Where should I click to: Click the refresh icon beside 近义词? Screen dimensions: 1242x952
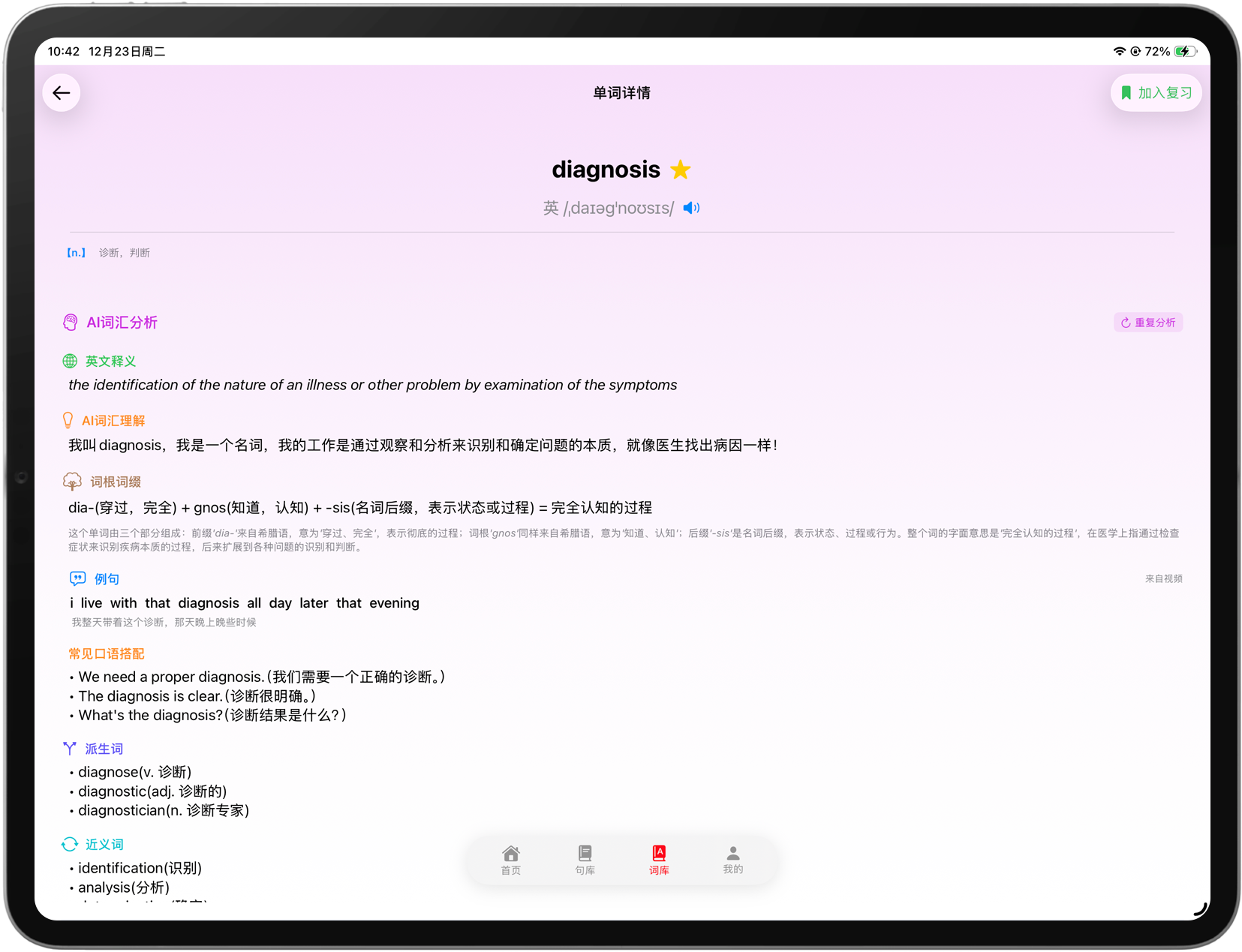[70, 844]
